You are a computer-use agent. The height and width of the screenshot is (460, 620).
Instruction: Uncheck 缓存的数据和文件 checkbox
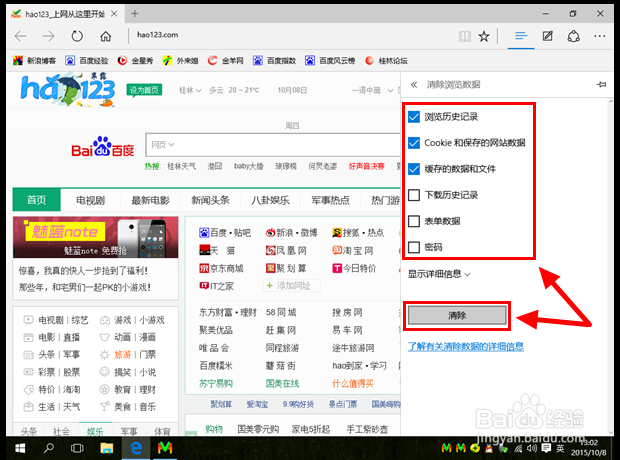click(x=414, y=169)
